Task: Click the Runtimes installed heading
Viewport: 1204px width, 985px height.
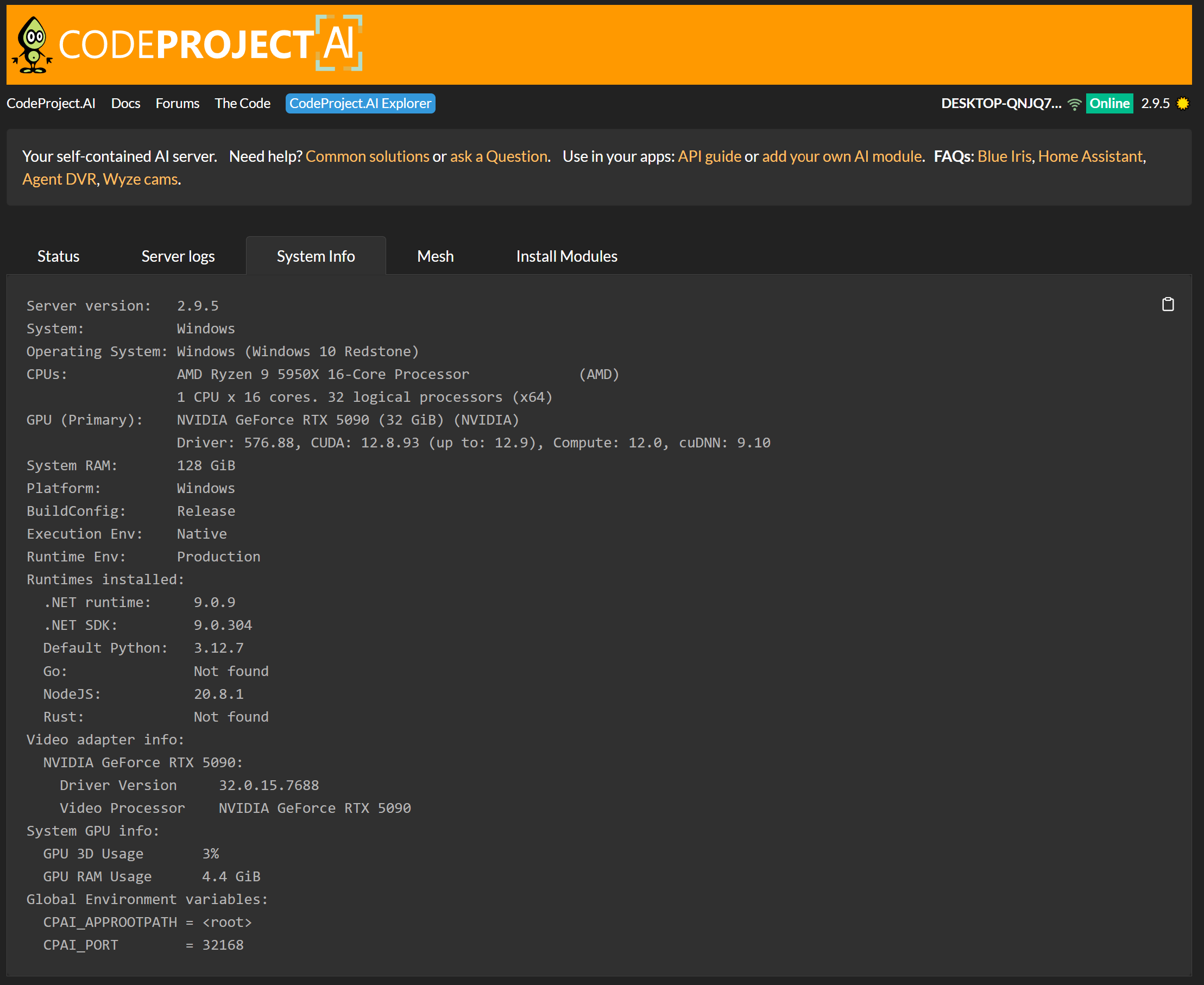Action: (x=105, y=579)
